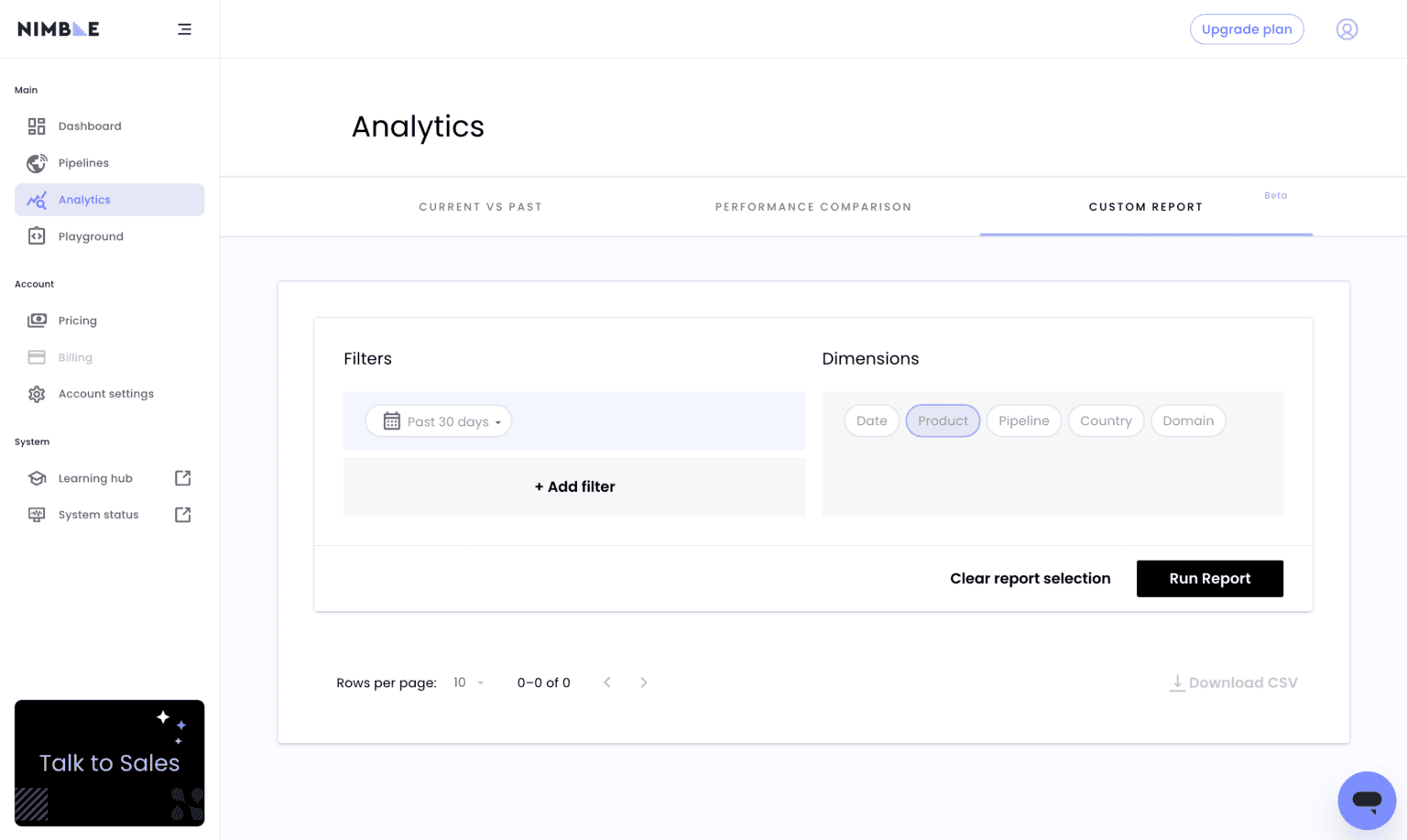Open the chat support bubble

pyautogui.click(x=1367, y=801)
